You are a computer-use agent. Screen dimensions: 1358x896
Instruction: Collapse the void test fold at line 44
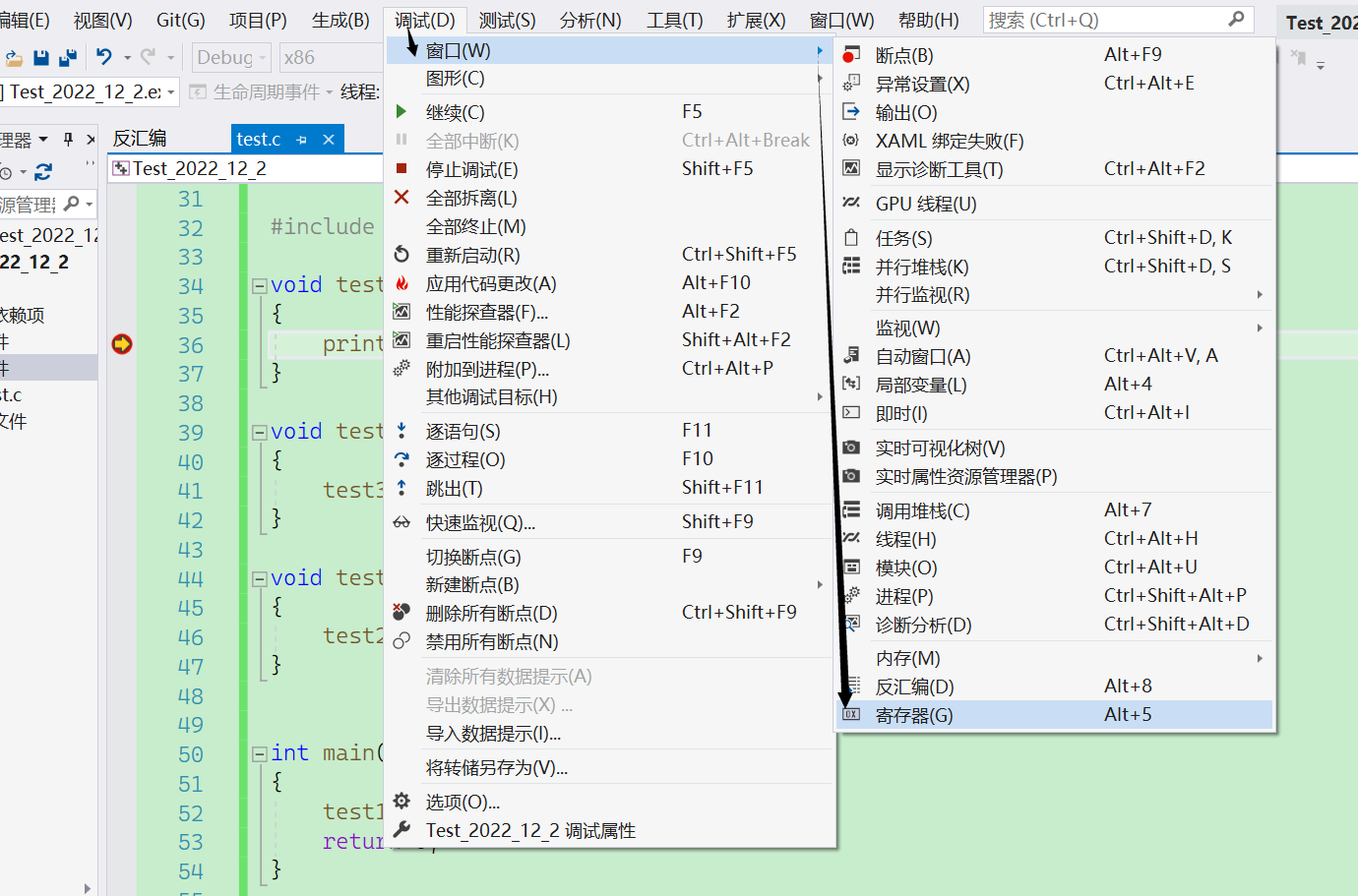(x=260, y=578)
